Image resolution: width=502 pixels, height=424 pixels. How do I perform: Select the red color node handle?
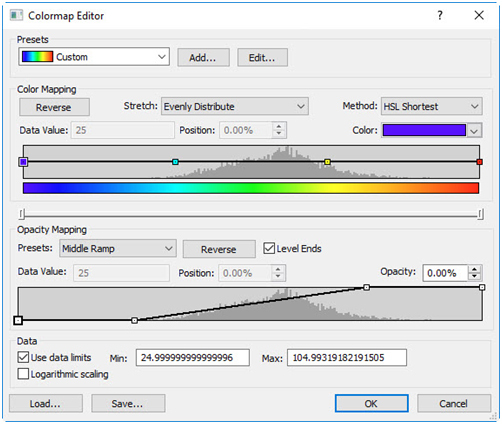479,162
